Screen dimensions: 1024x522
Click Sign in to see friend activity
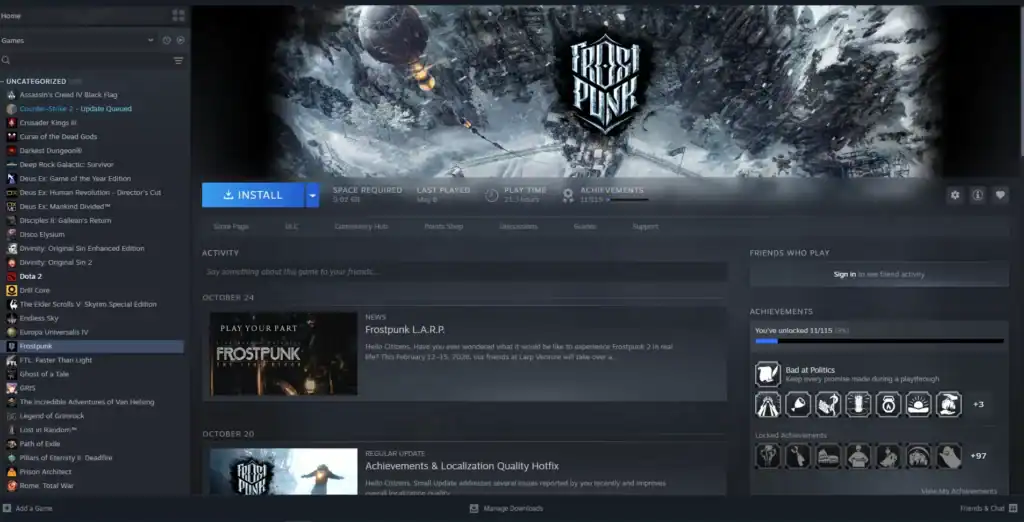tap(845, 274)
